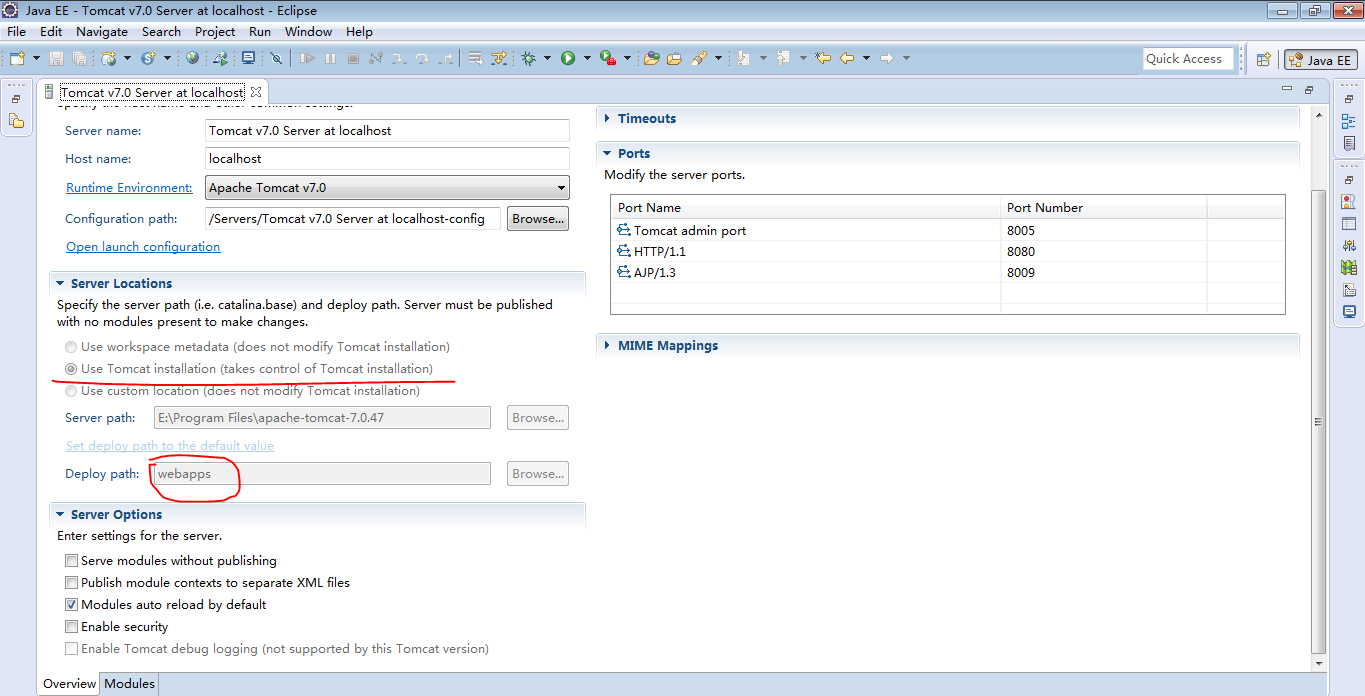Check Enable Tomcat debug logging checkbox
1365x696 pixels.
pyautogui.click(x=71, y=649)
